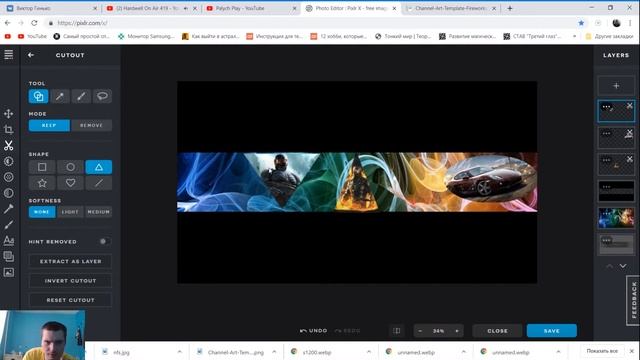The height and width of the screenshot is (360, 640).
Task: Click Invert Cutout button
Action: (70, 281)
